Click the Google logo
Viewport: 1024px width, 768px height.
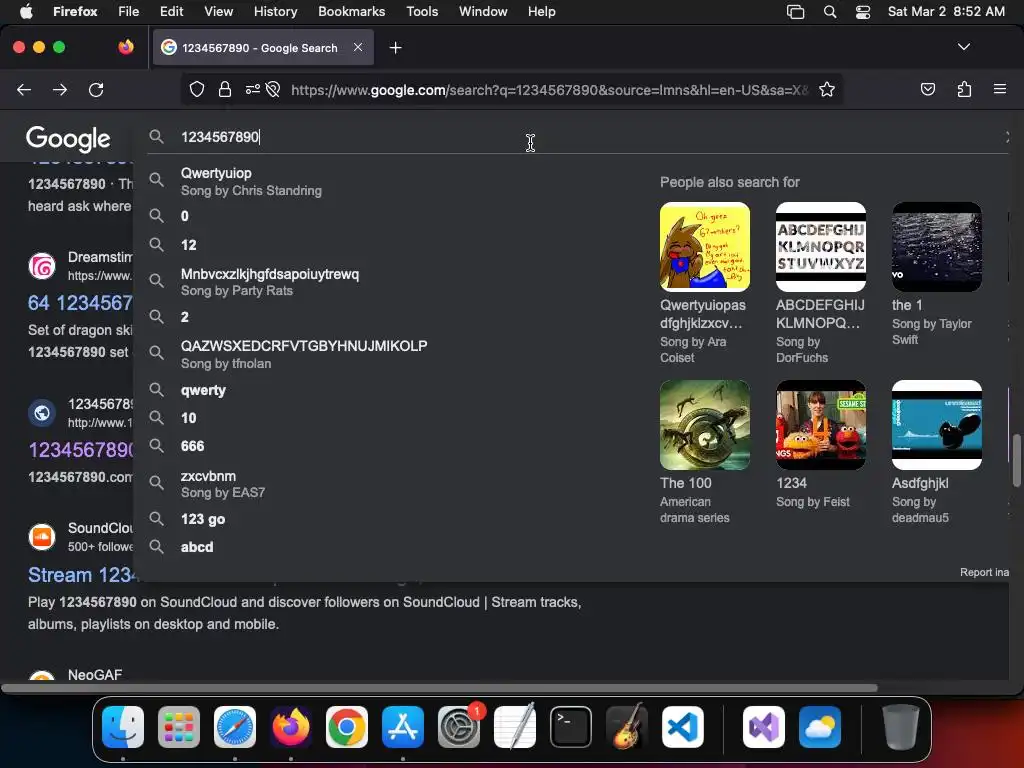tap(68, 138)
